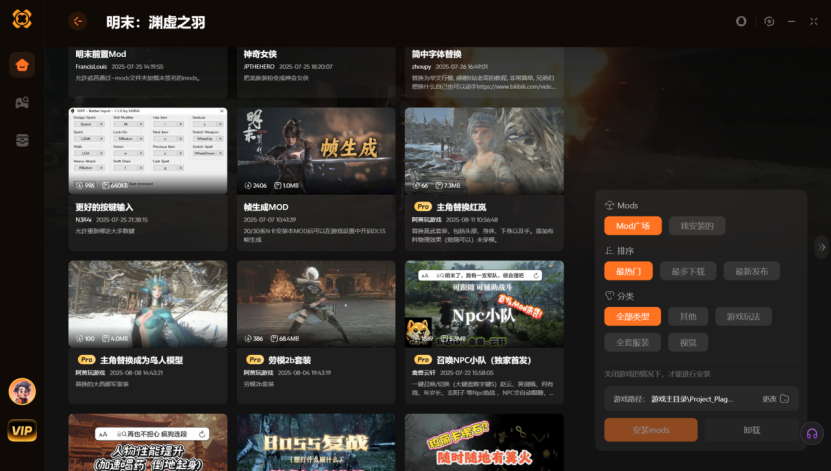Open the Npc小队 mod thumbnail
831x471 pixels.
[484, 304]
